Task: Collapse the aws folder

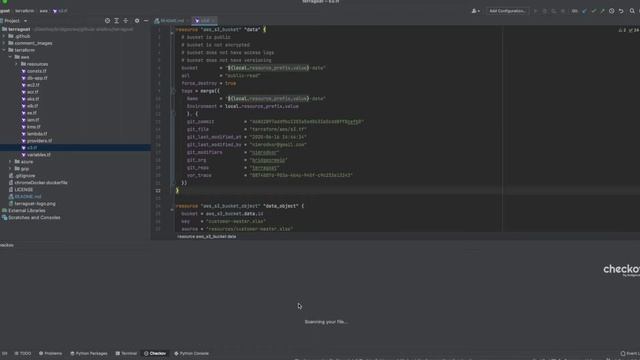Action: pos(11,57)
